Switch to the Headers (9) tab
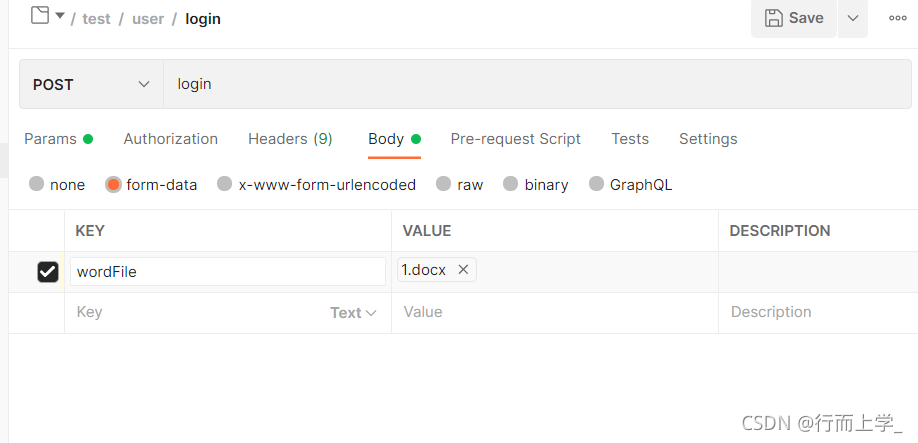This screenshot has height=443, width=918. point(290,139)
